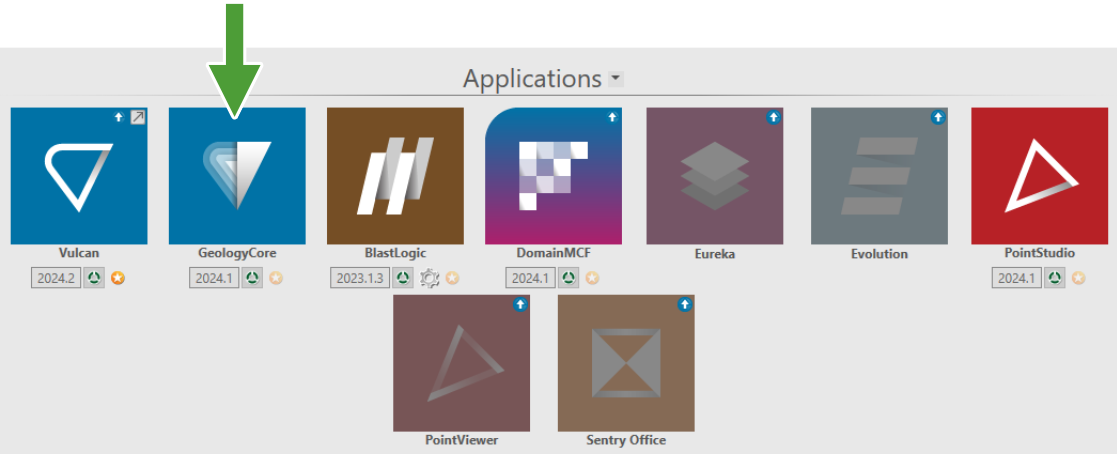Image resolution: width=1117 pixels, height=454 pixels.
Task: Click the BlastLogic name label
Action: [395, 253]
